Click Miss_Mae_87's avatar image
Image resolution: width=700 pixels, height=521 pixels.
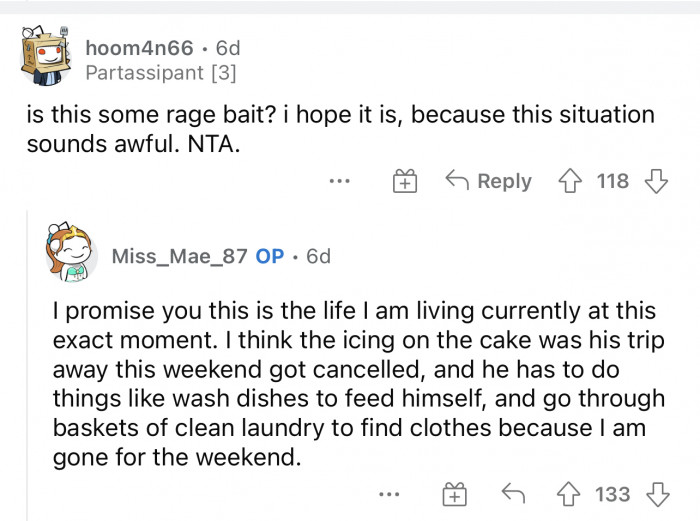click(x=69, y=255)
